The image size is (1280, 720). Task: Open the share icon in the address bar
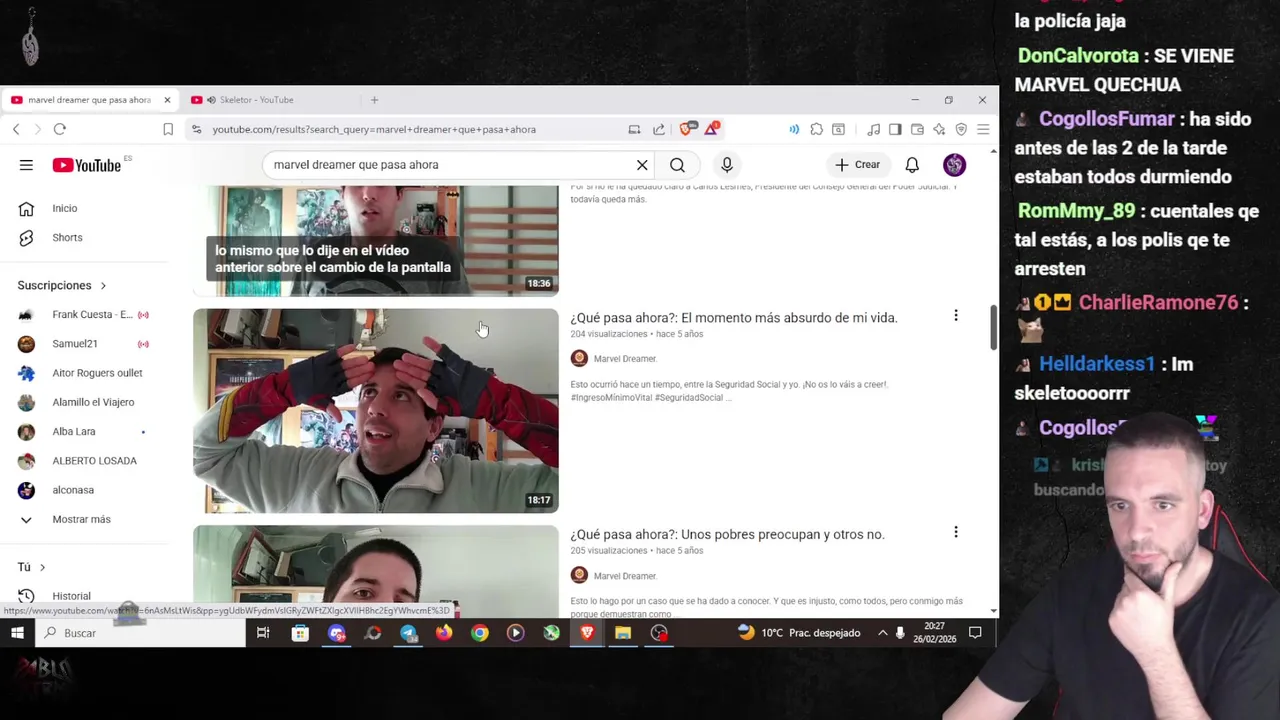point(659,129)
